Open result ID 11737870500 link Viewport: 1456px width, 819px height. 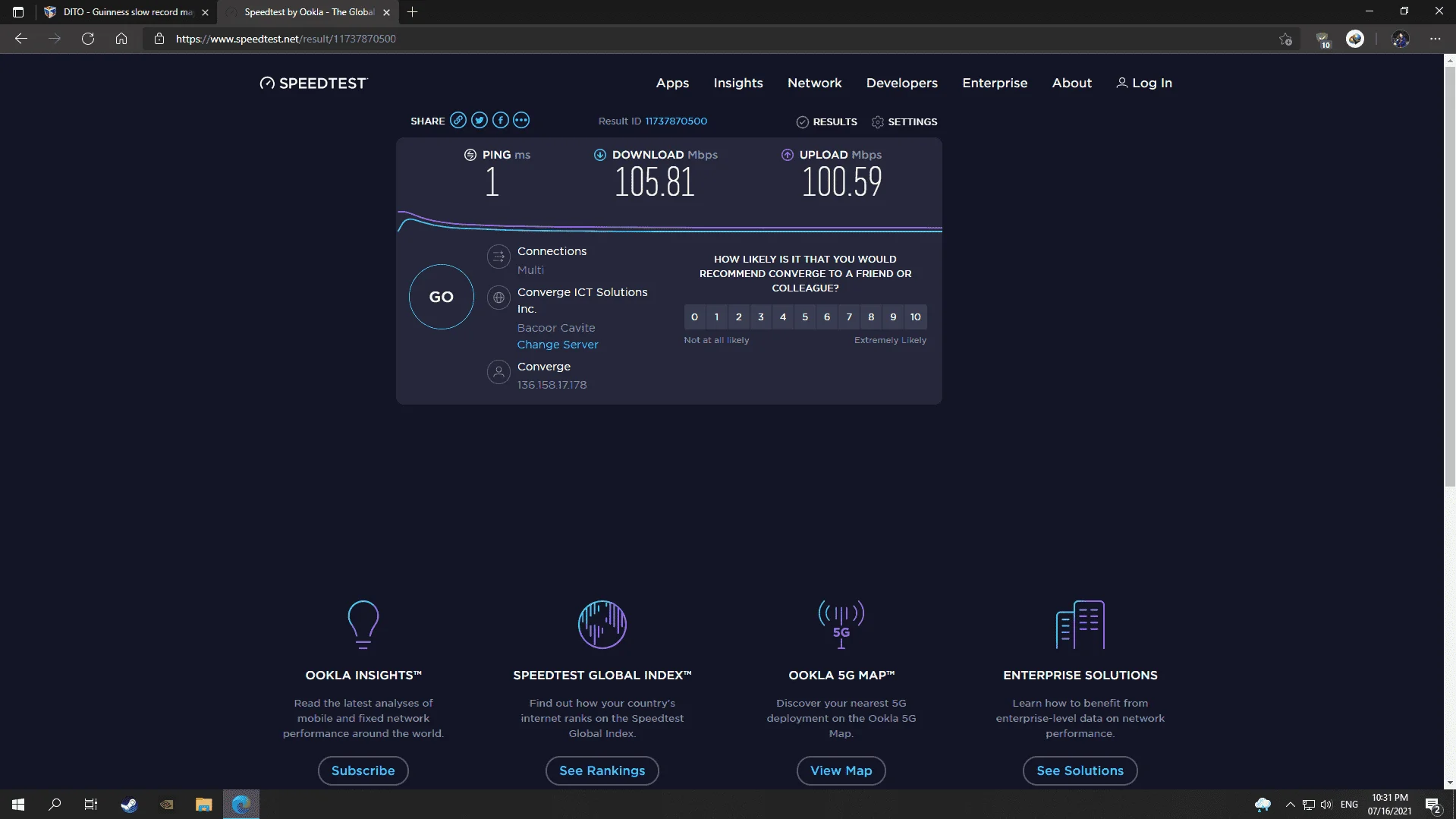[676, 121]
